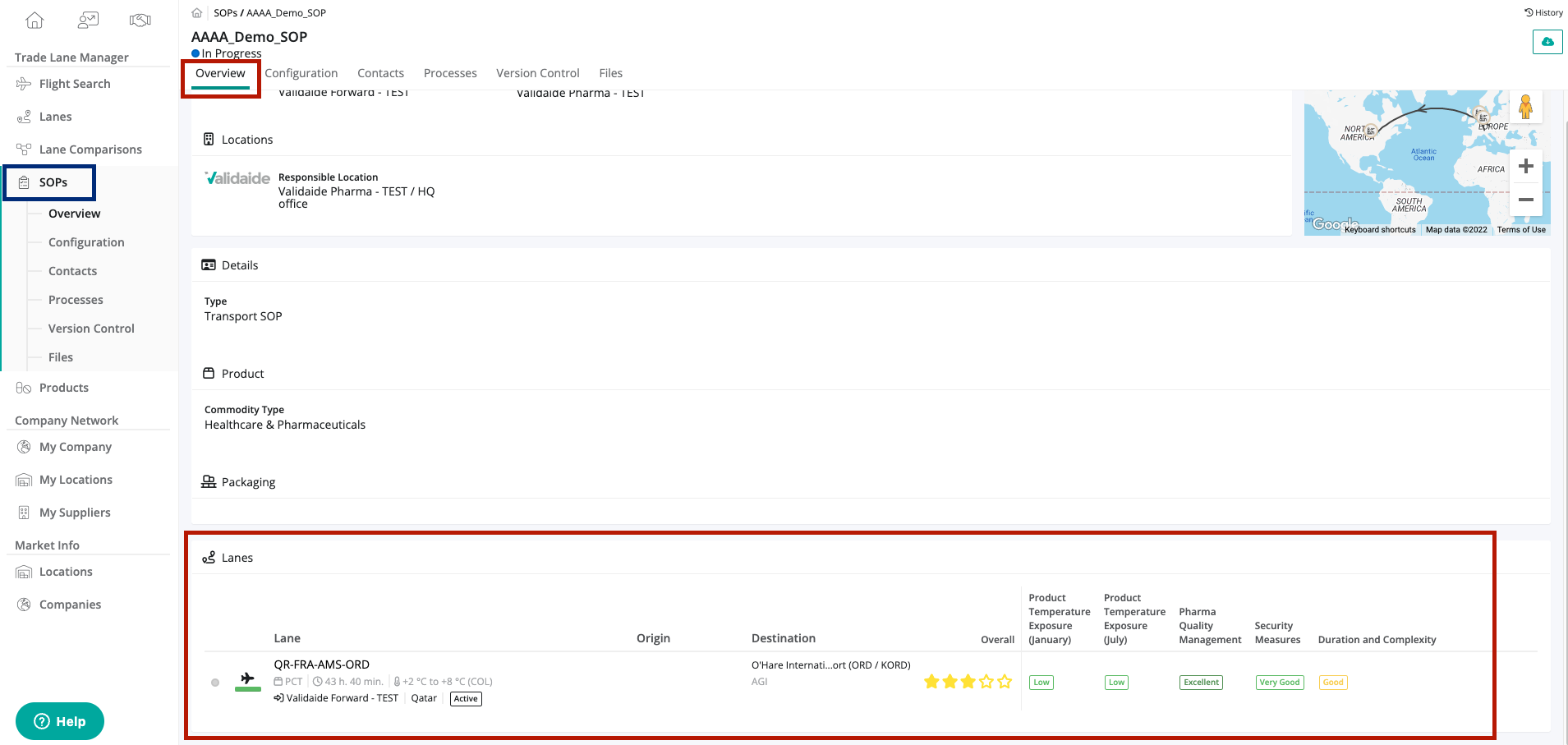Screen dimensions: 1568x745
Task: Click the Flight Search airplane icon
Action: tap(24, 84)
